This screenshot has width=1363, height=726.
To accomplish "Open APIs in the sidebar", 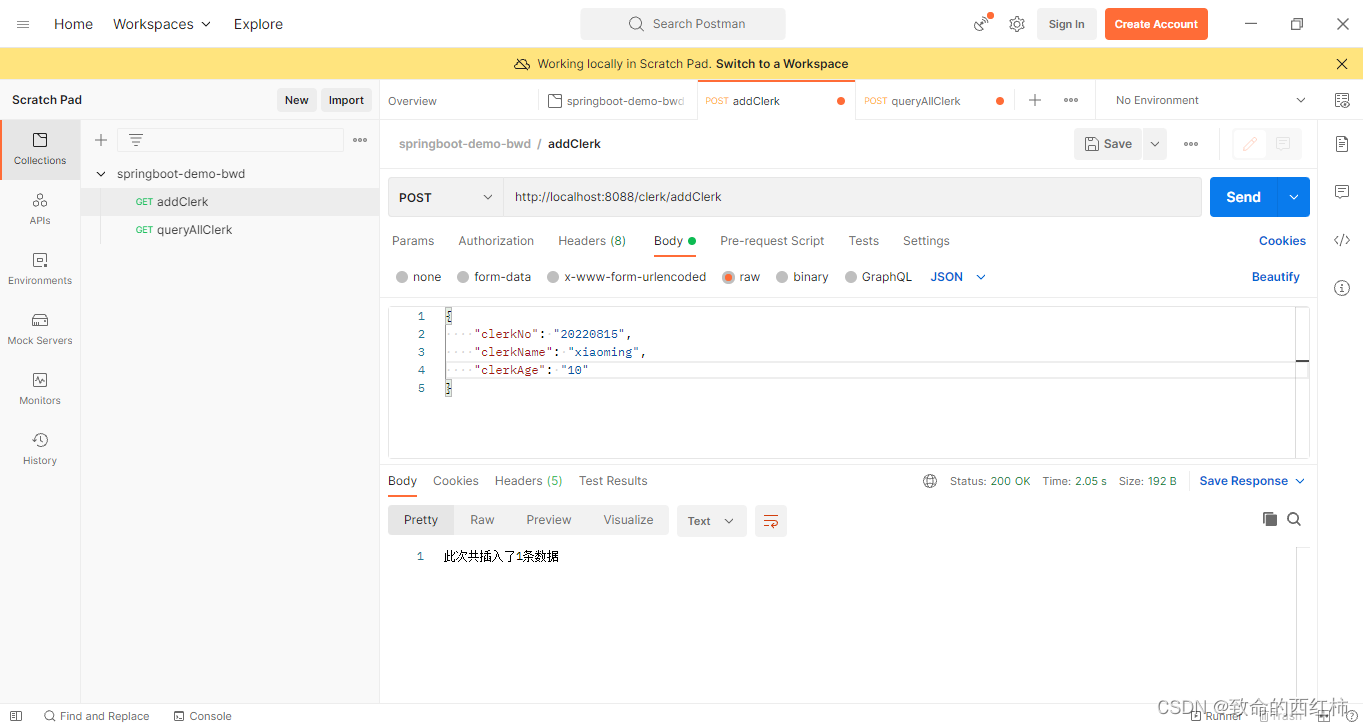I will (40, 209).
